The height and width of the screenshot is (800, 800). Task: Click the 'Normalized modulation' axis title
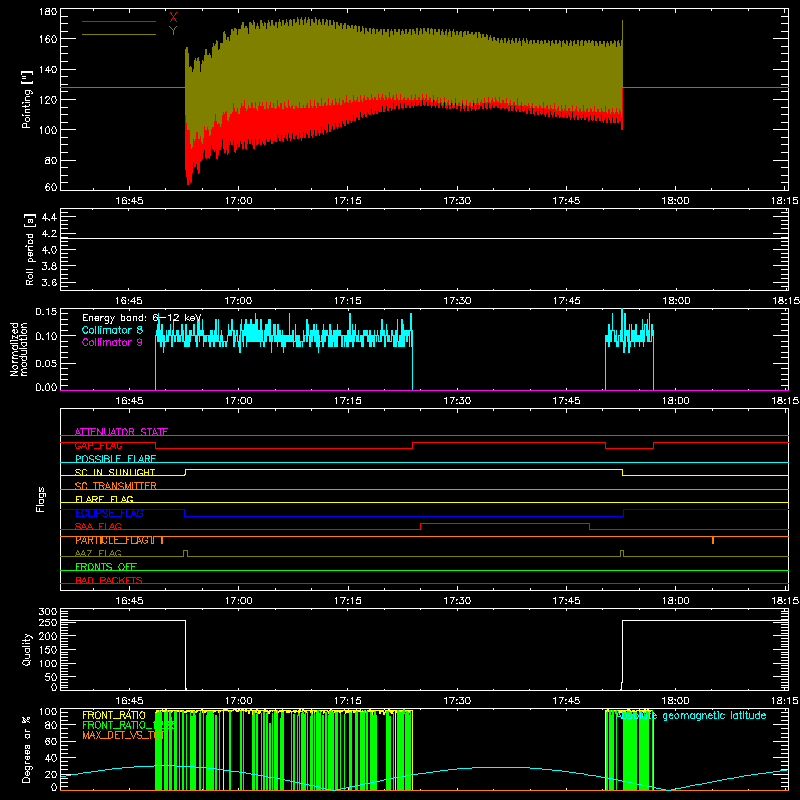pos(19,349)
